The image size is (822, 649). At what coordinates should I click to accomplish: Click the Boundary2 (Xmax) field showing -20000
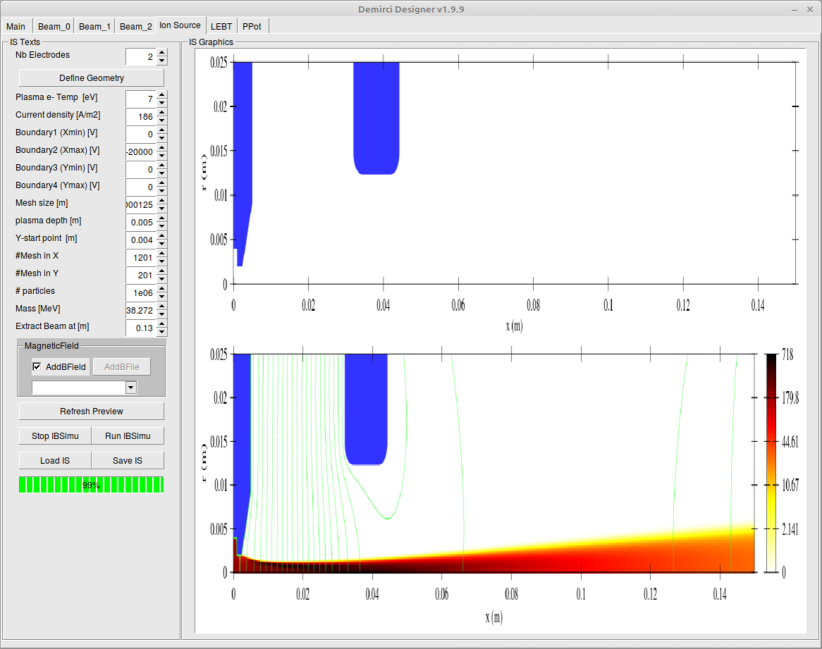click(140, 152)
